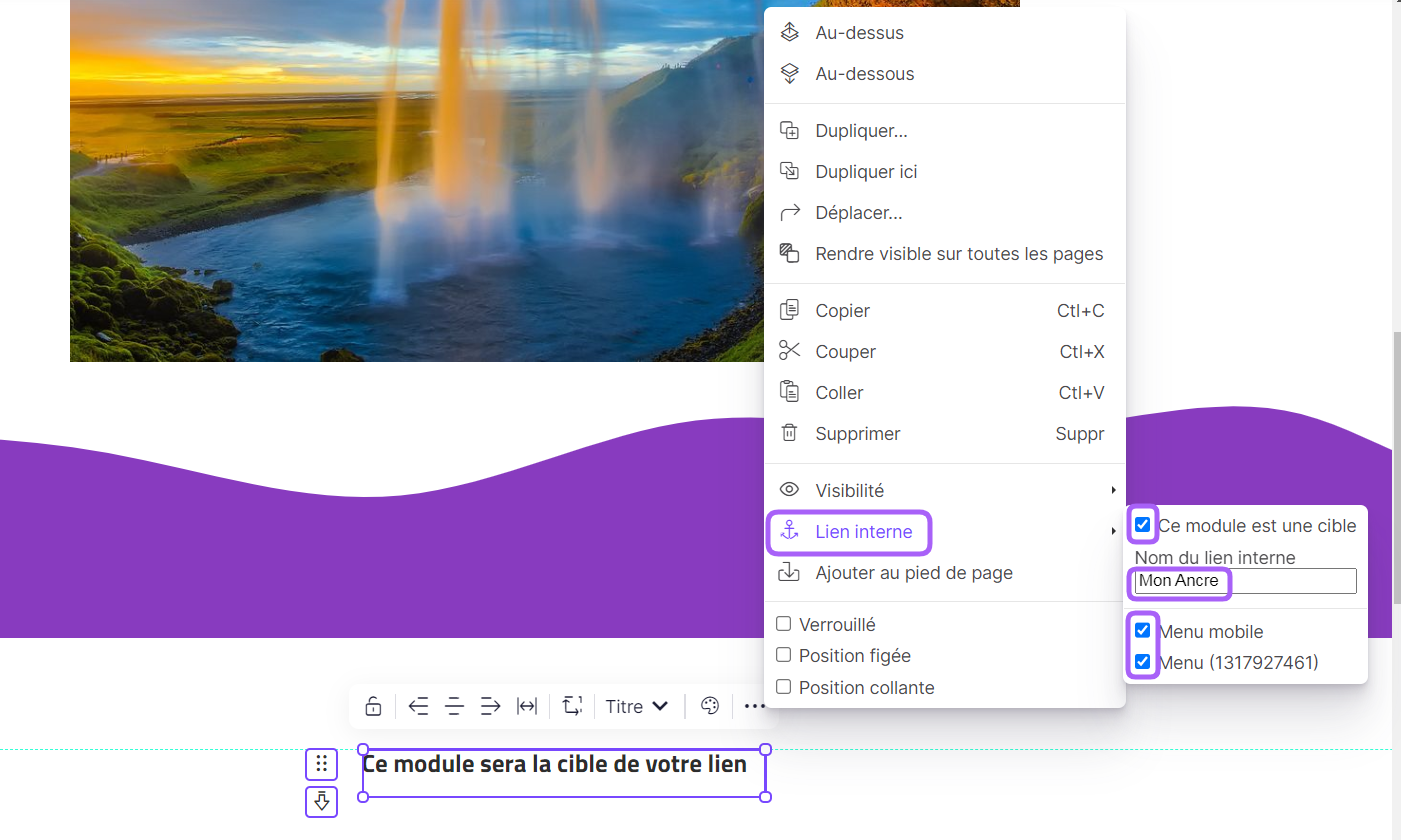Uncheck the Menu mobile checkbox
Image resolution: width=1401 pixels, height=840 pixels.
pyautogui.click(x=1143, y=631)
